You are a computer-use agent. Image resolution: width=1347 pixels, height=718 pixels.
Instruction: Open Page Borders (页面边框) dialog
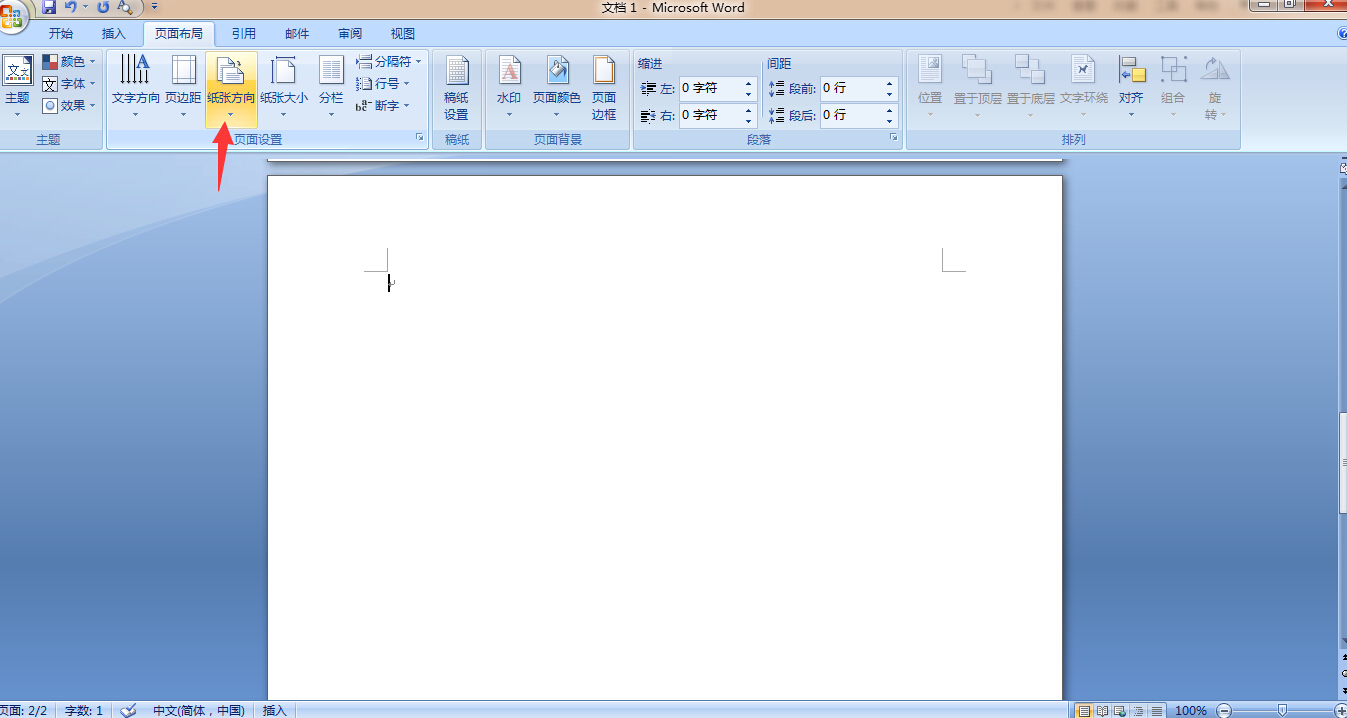pos(604,88)
